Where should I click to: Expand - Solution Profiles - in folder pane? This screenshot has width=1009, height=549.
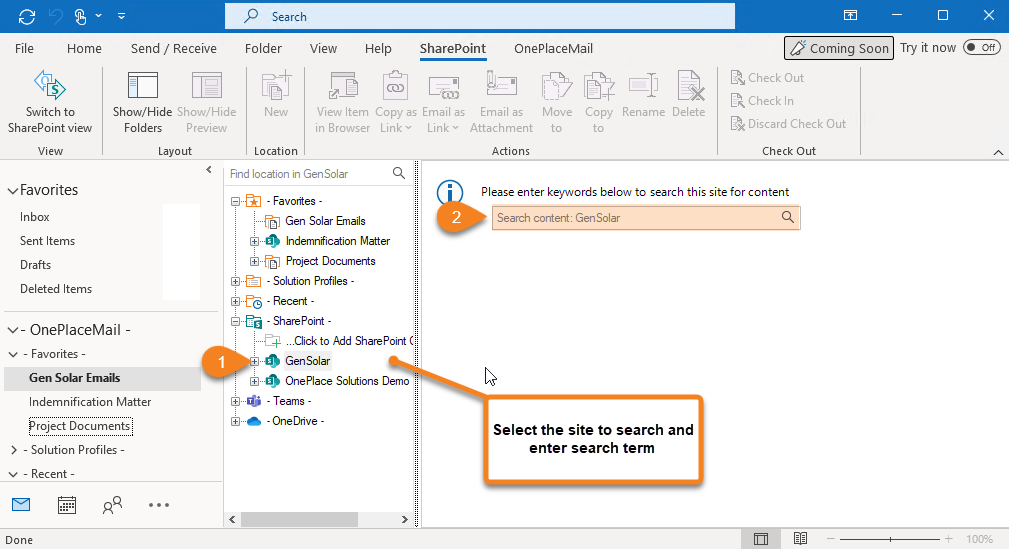(x=14, y=450)
